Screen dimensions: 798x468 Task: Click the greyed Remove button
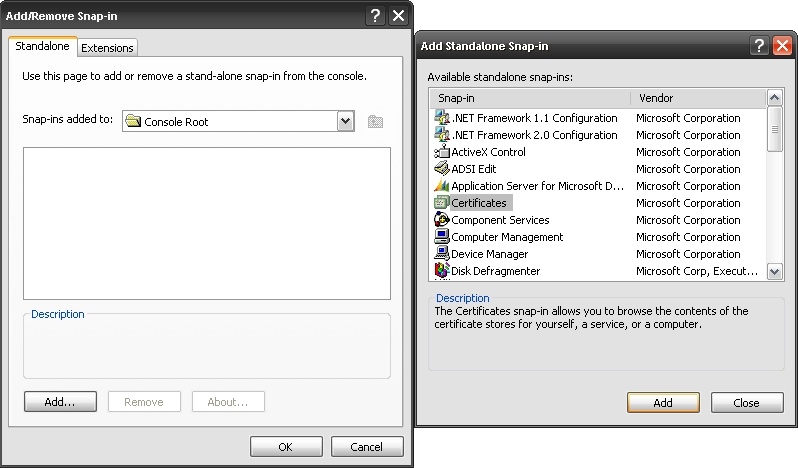[x=144, y=402]
